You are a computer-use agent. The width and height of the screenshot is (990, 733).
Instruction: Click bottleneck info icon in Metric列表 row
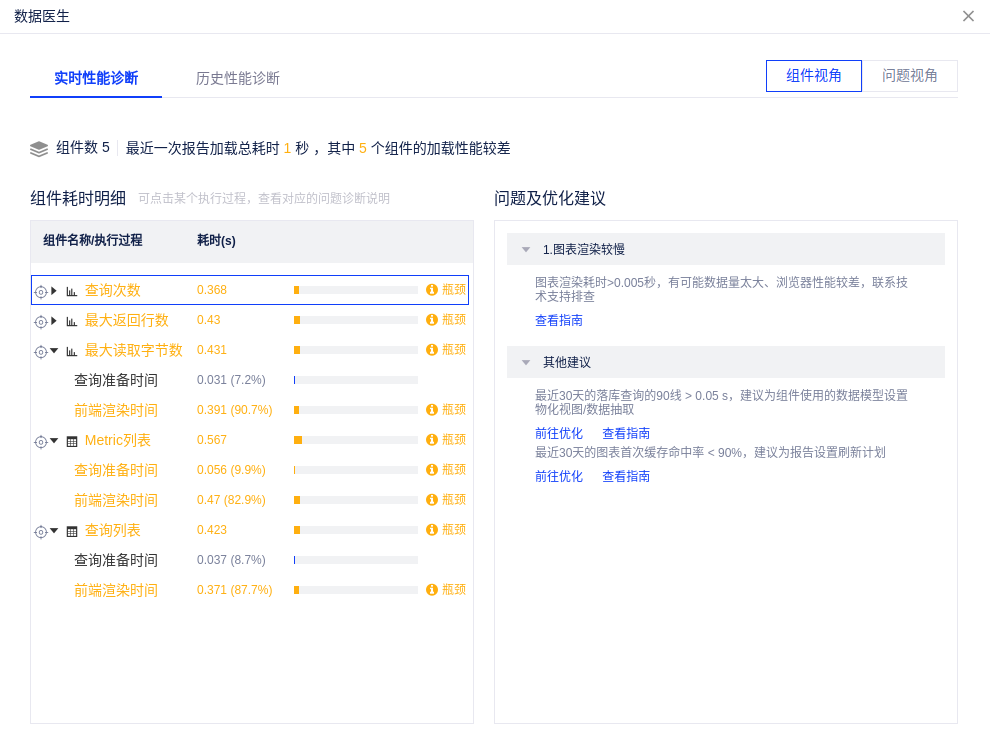[x=432, y=440]
